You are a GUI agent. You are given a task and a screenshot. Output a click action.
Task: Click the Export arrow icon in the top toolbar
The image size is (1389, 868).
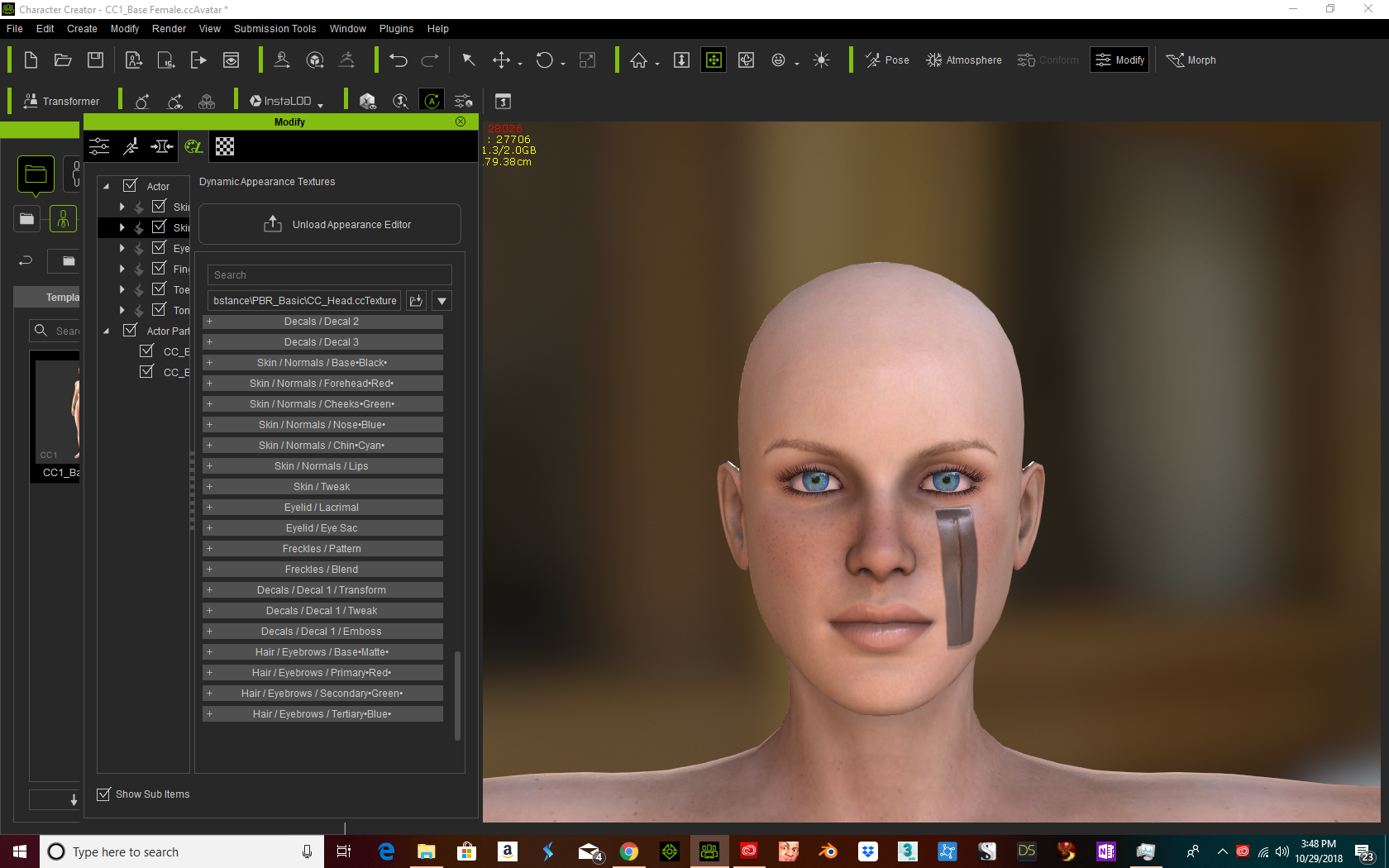coord(198,60)
